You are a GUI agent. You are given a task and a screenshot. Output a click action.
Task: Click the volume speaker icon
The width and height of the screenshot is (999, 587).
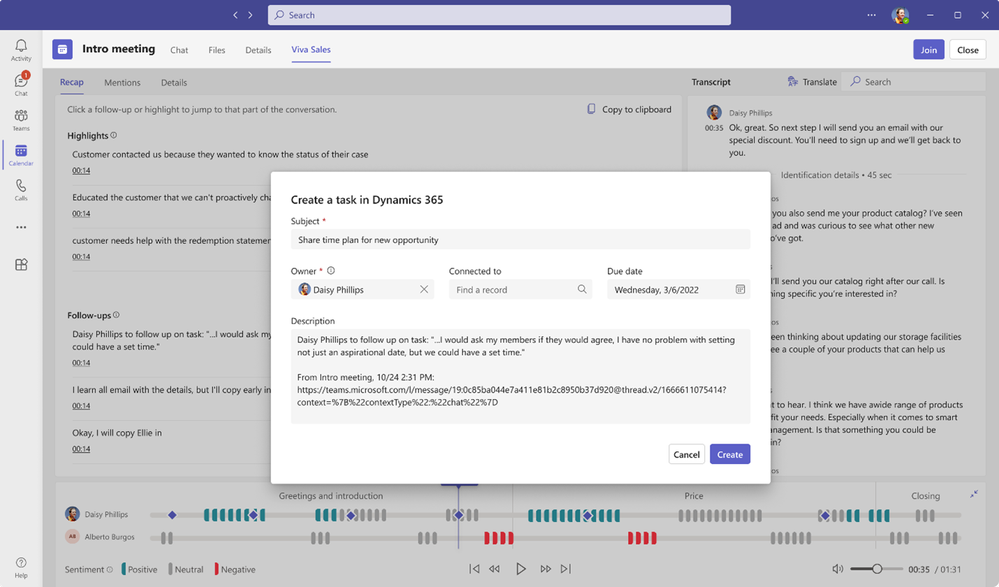pos(837,569)
